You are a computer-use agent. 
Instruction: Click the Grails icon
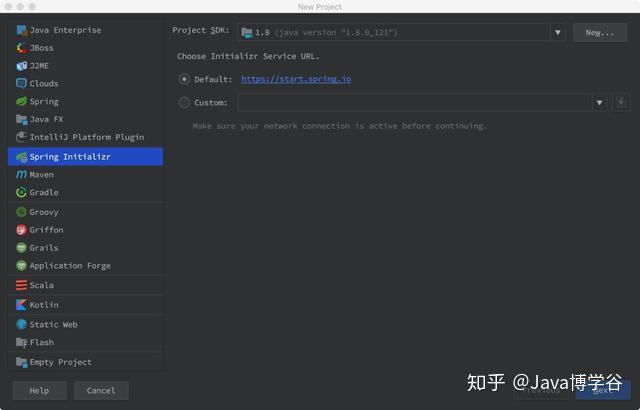[22, 248]
